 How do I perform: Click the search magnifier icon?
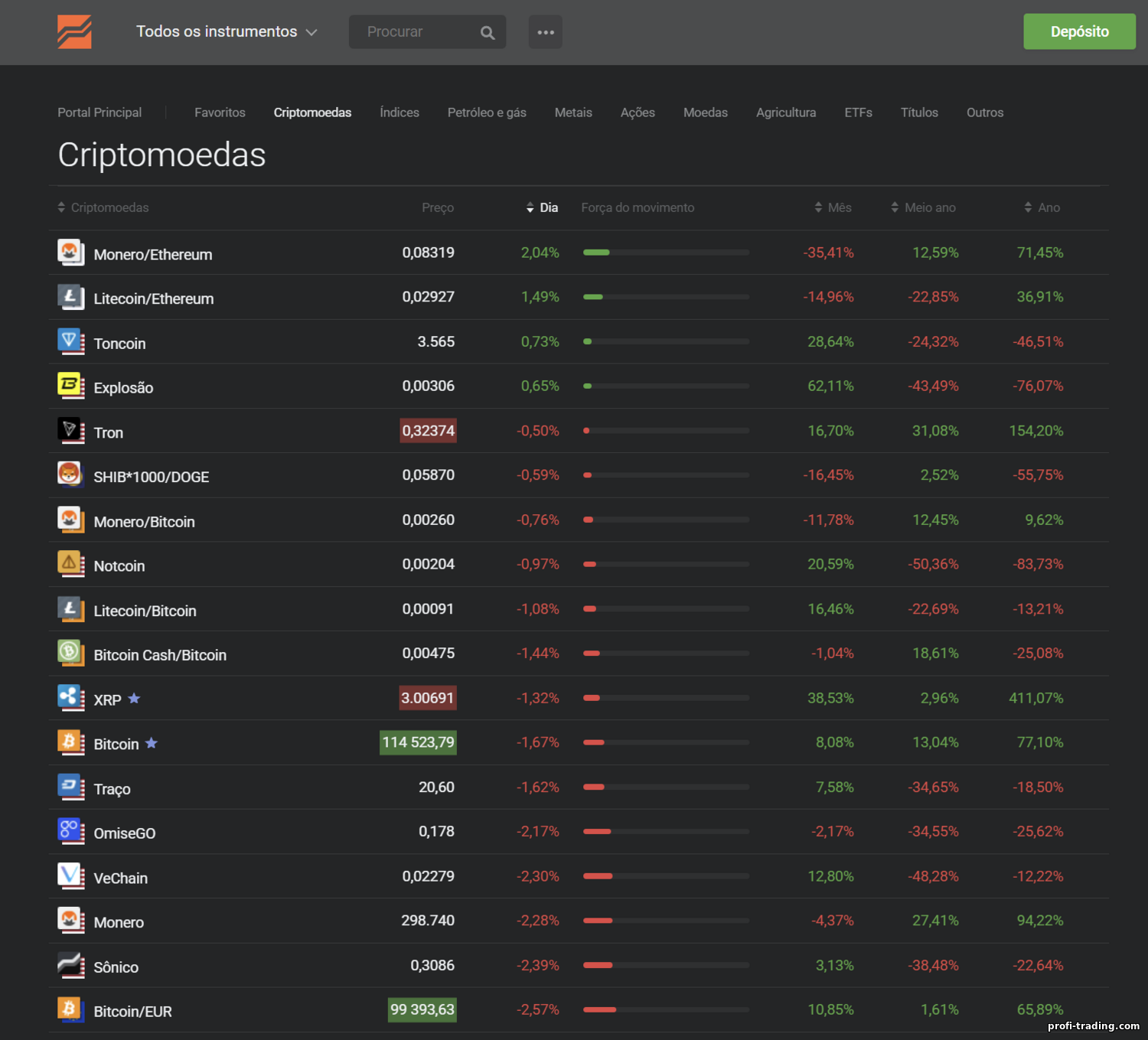tap(488, 33)
